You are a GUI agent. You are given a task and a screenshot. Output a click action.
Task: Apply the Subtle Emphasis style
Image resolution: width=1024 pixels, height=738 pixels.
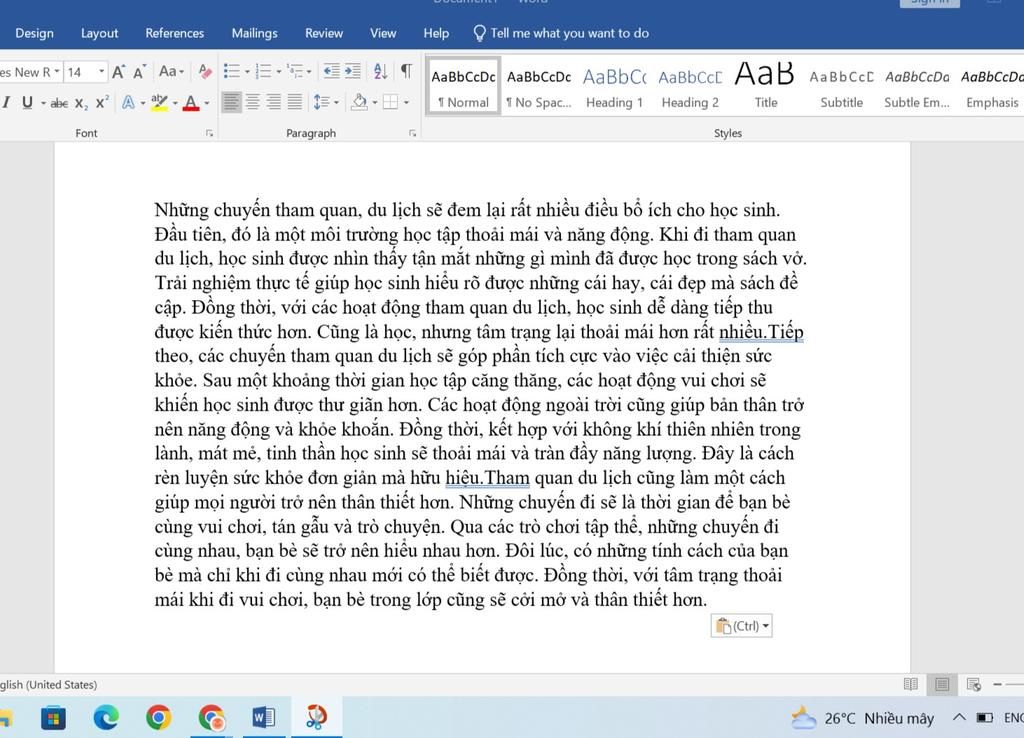[x=917, y=87]
